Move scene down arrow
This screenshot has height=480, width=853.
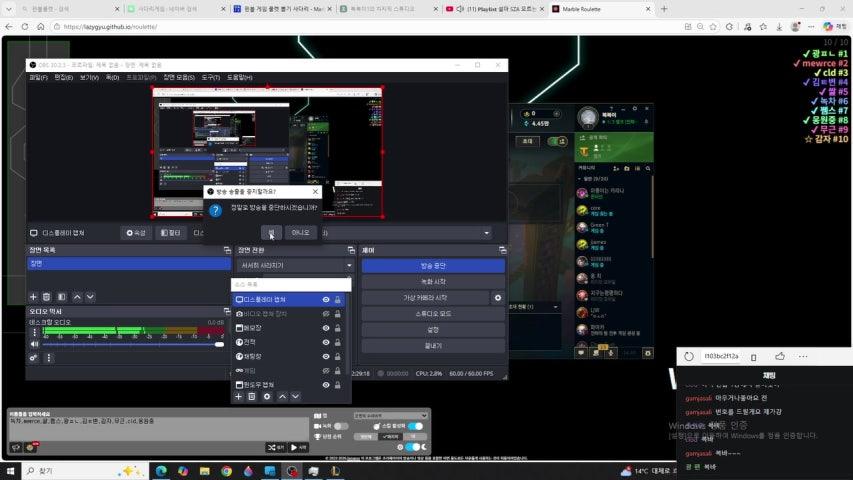(90, 297)
